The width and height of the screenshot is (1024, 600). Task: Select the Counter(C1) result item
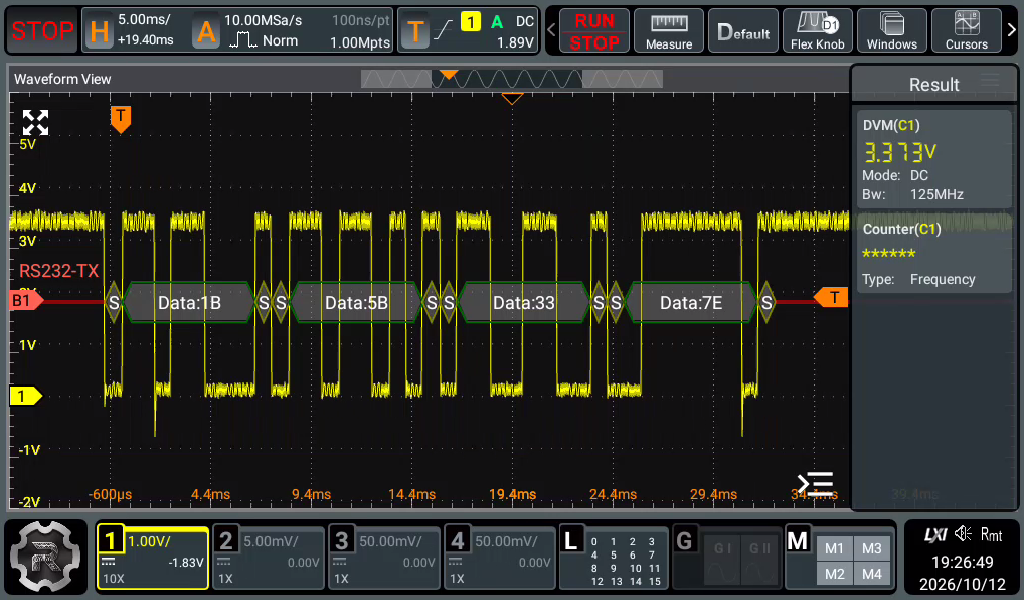934,255
